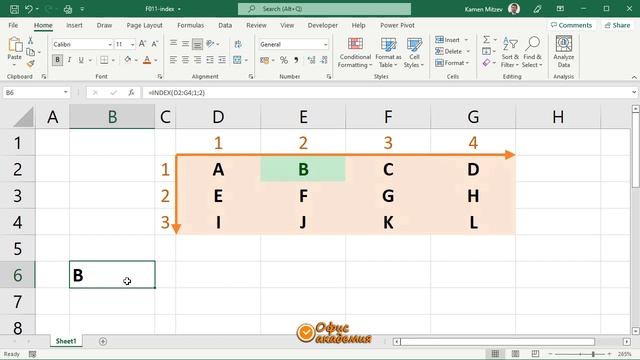The height and width of the screenshot is (360, 640).
Task: Click the Copy icon in Clipboard group
Action: click(30, 52)
